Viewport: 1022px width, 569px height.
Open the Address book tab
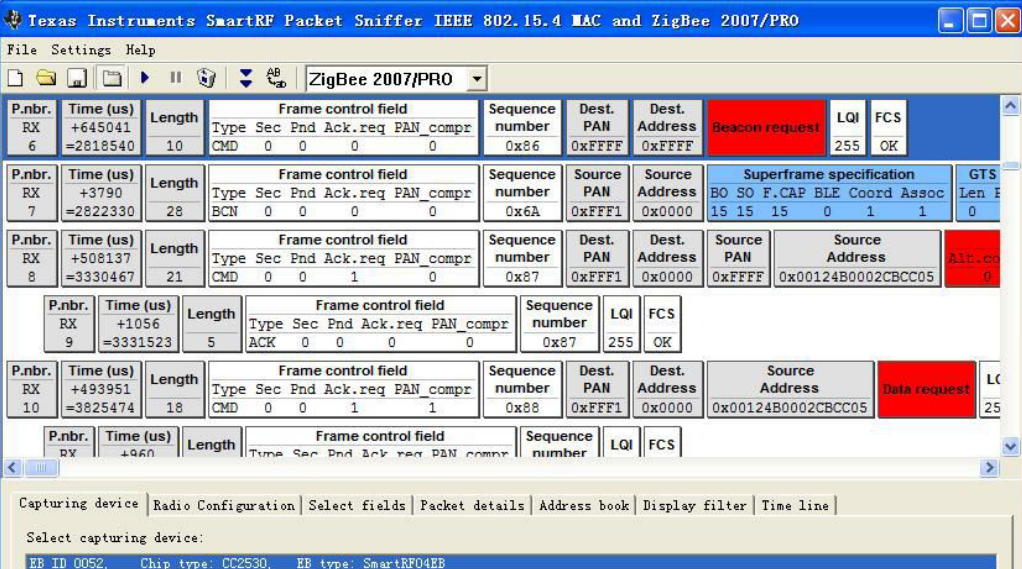click(x=584, y=506)
